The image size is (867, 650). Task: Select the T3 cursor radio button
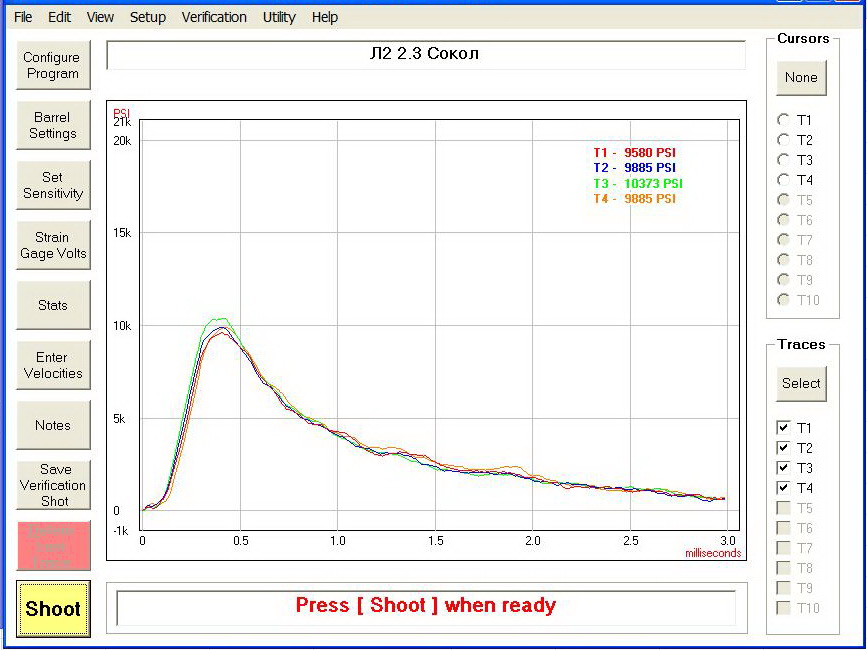(x=784, y=160)
